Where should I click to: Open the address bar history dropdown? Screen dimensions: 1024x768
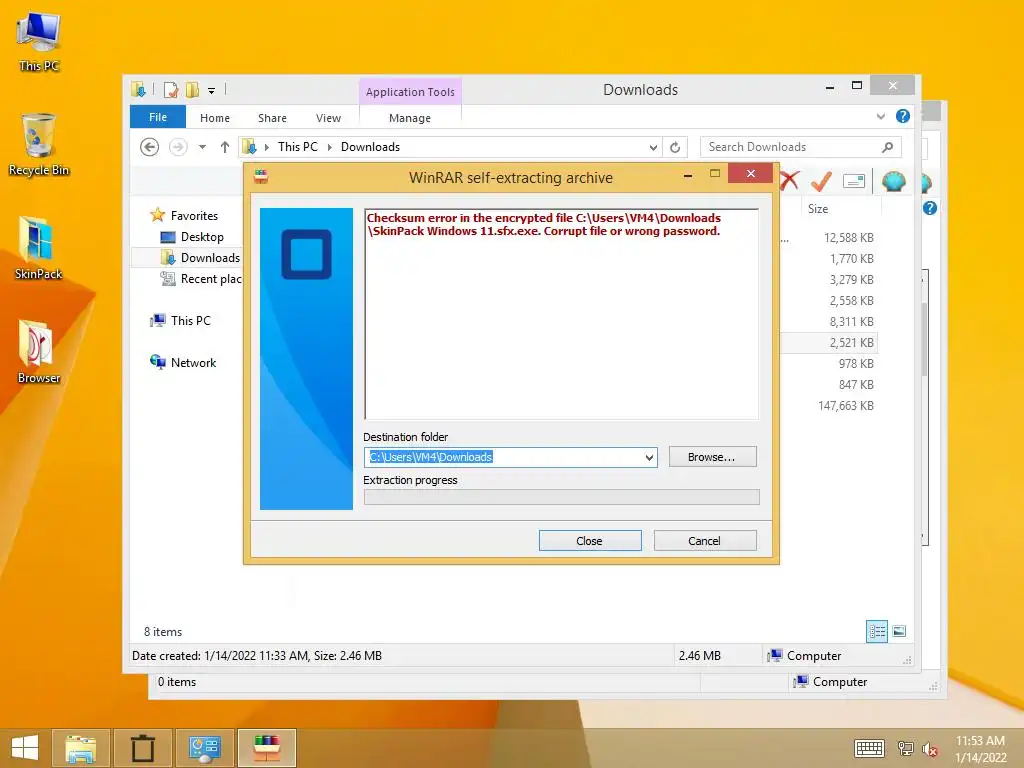tap(653, 148)
